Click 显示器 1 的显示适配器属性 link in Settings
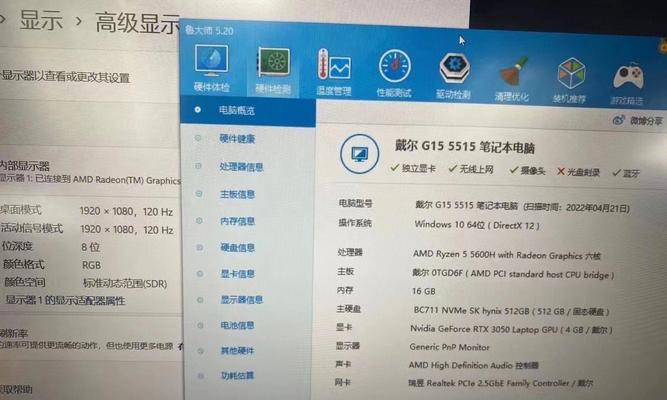The width and height of the screenshot is (667, 400). [65, 300]
